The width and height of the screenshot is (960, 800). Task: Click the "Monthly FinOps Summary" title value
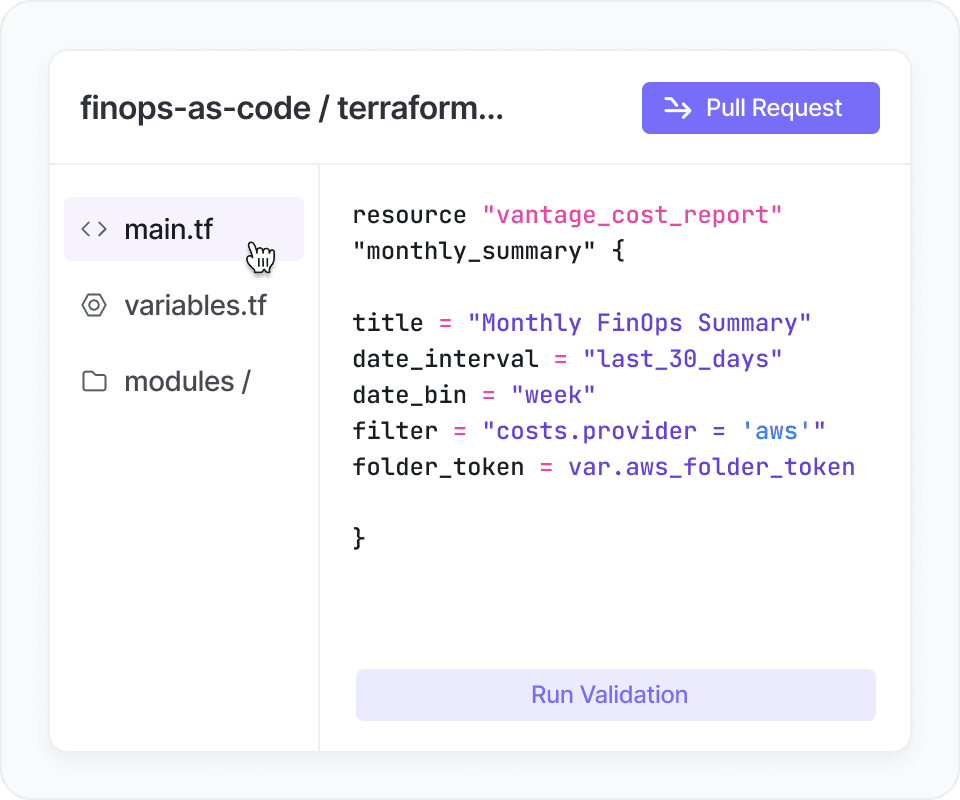(x=639, y=323)
